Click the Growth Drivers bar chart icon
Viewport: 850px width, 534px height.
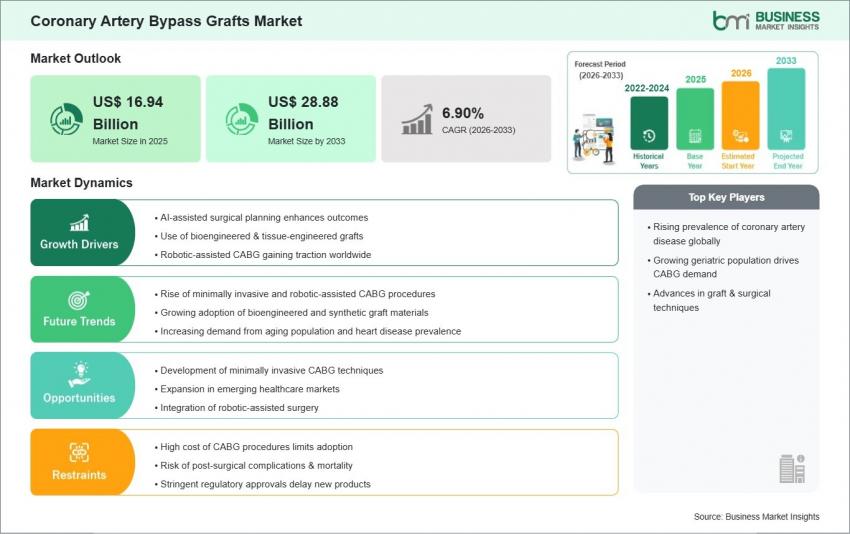[79, 223]
